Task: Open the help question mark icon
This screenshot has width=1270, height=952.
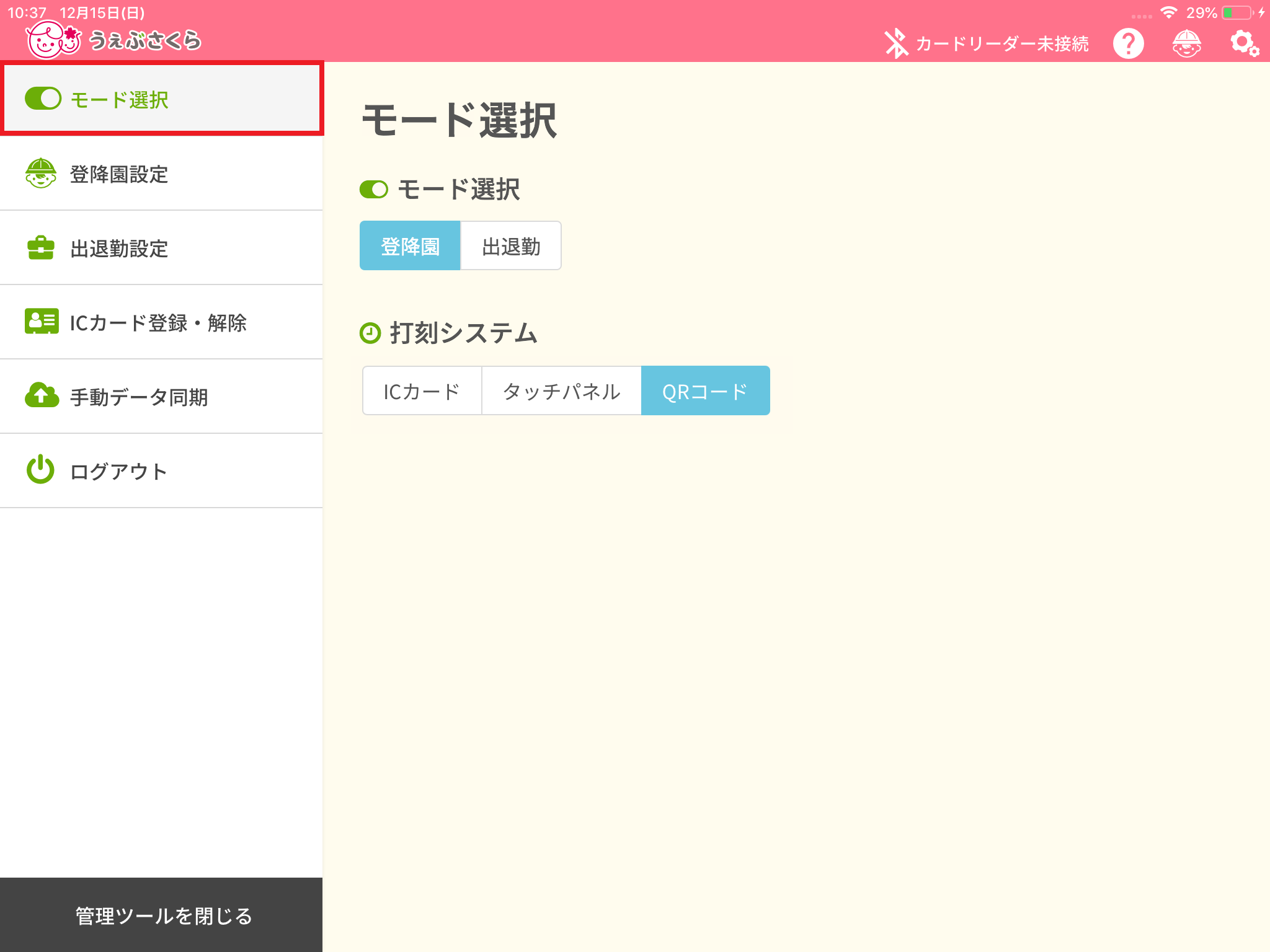Action: pos(1128,43)
